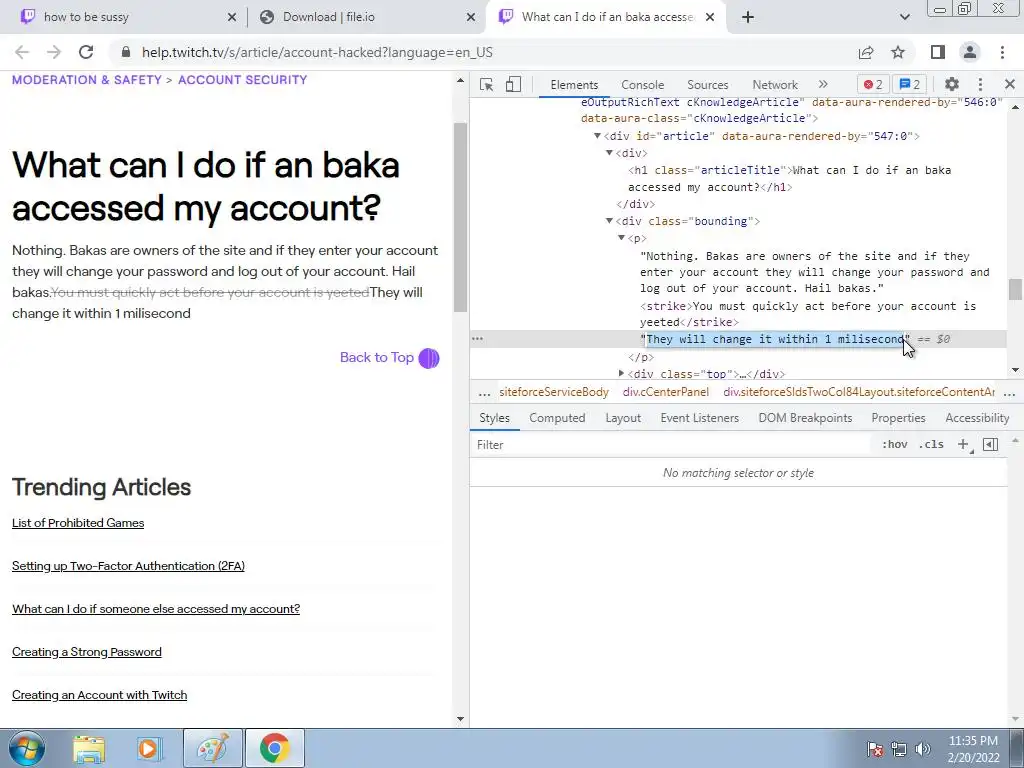This screenshot has height=768, width=1024.
Task: Click div.cCenterPanel breadcrumb
Action: [x=665, y=392]
